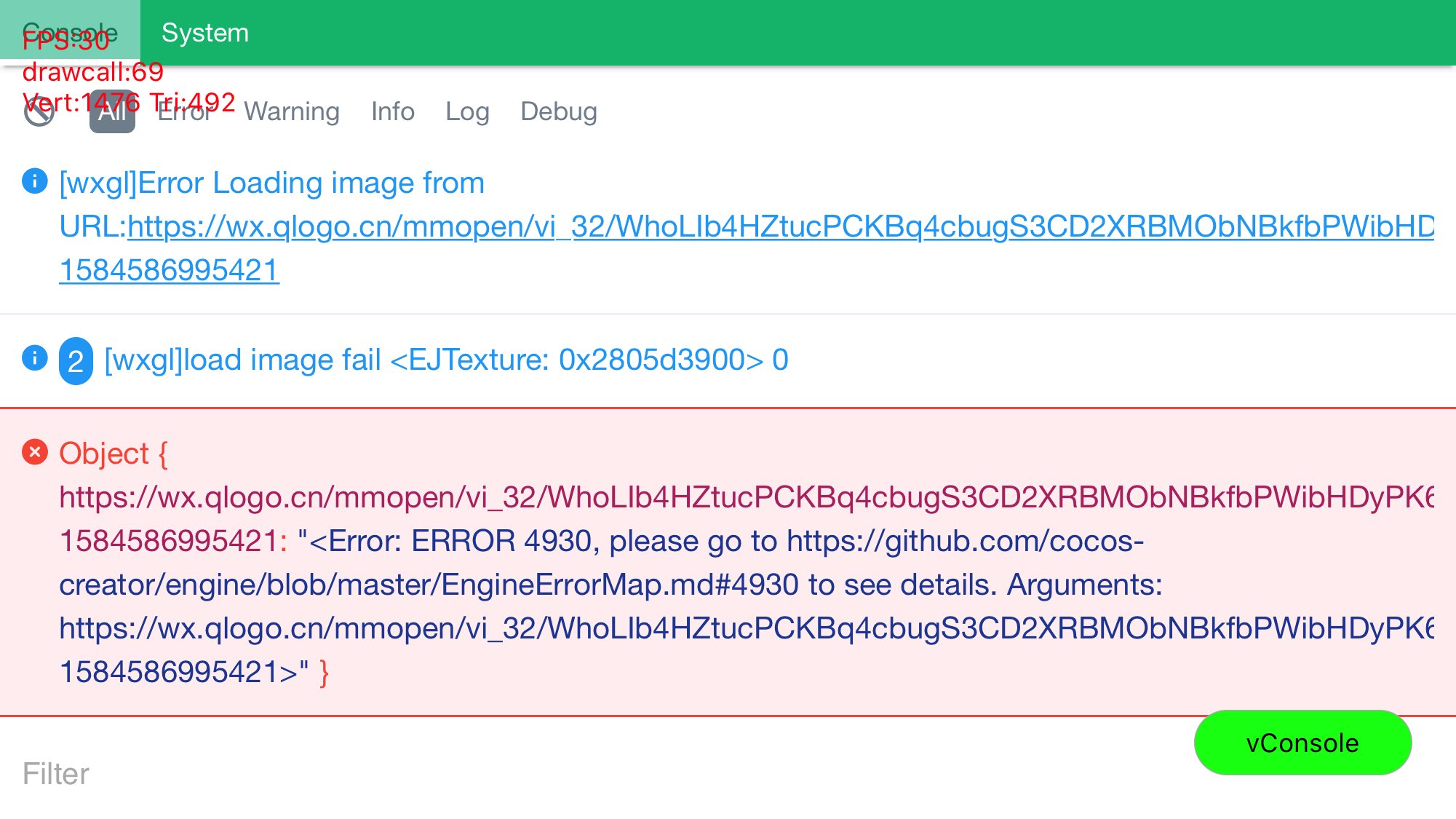
Task: Filter logs by Error level
Action: pos(186,111)
